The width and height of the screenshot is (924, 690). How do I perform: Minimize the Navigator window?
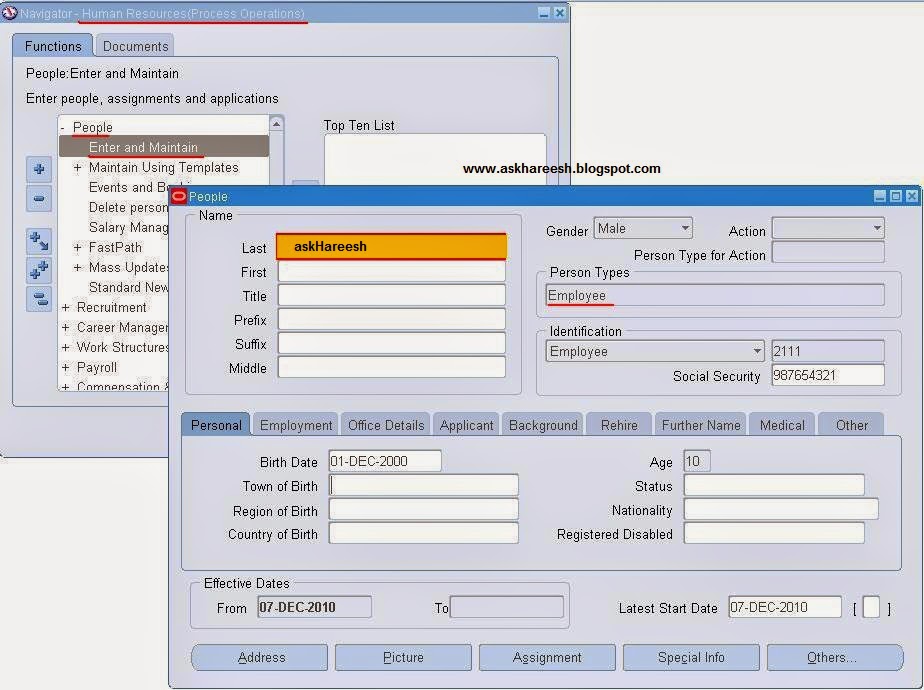[544, 12]
